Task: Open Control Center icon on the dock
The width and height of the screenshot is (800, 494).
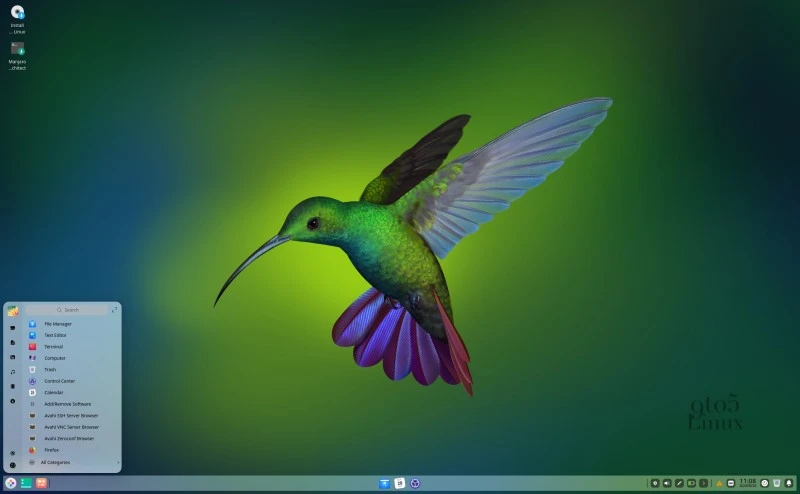Action: [x=415, y=483]
